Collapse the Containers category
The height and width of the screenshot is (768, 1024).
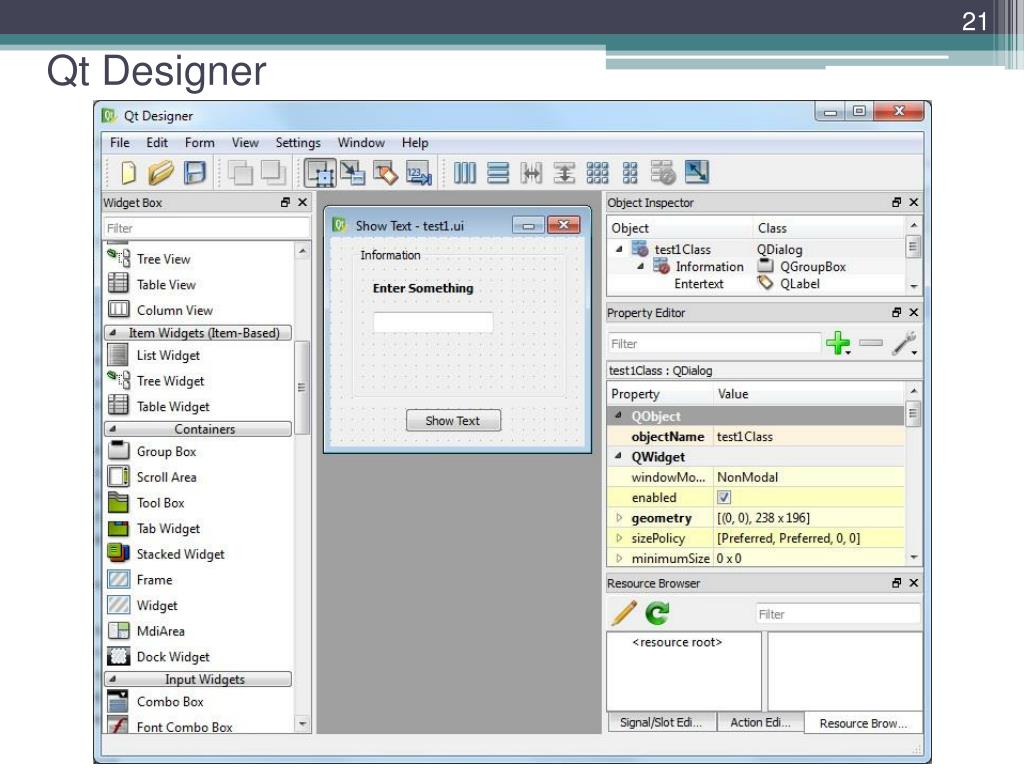pyautogui.click(x=112, y=429)
